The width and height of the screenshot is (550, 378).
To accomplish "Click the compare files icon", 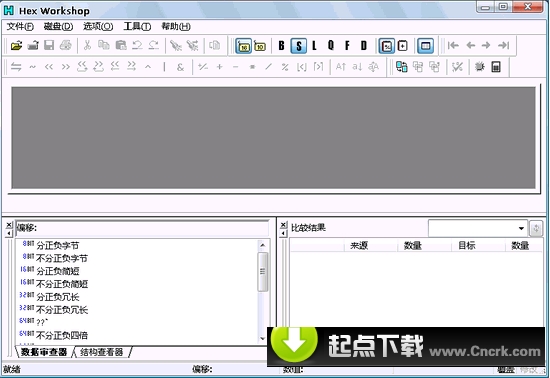I will pos(401,67).
